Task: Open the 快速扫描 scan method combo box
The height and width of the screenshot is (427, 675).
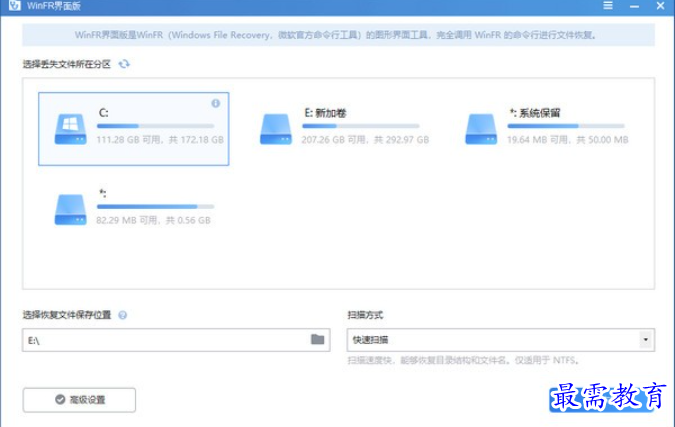Action: tap(501, 340)
